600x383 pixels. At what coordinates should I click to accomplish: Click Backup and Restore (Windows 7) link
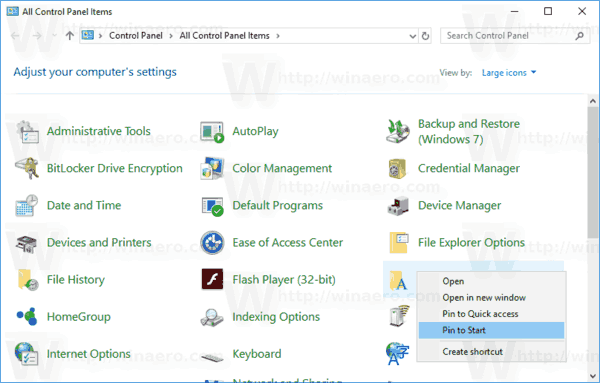pos(469,132)
